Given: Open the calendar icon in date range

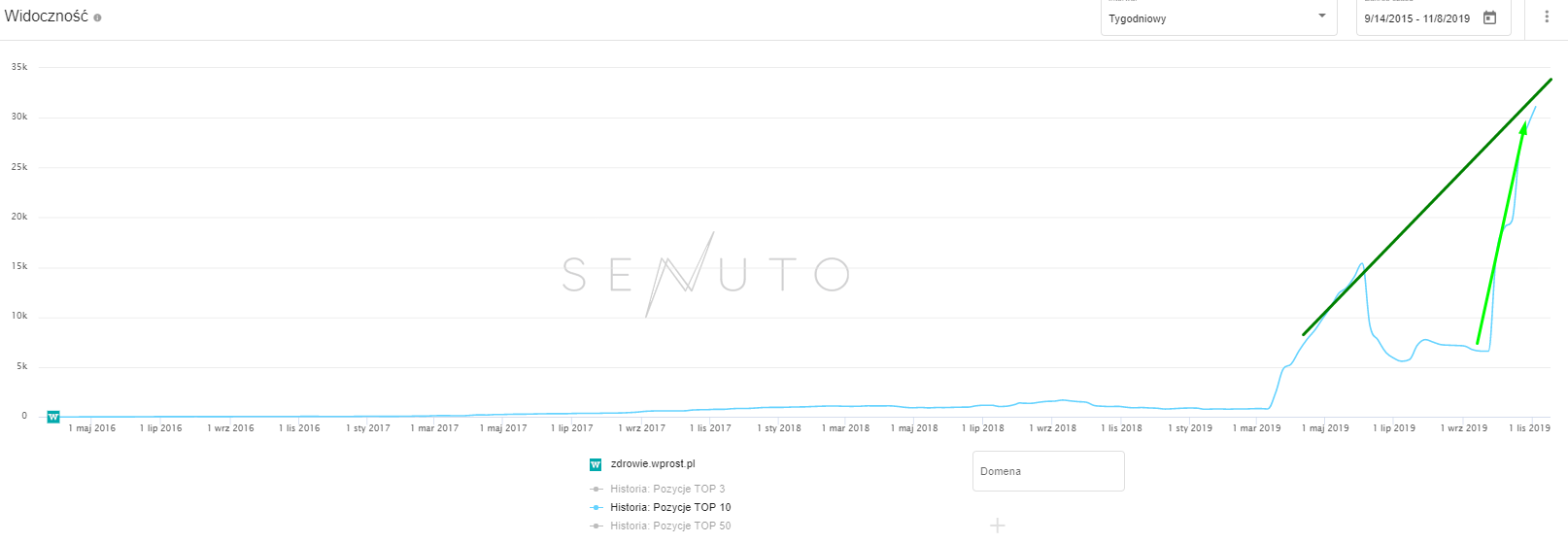Looking at the screenshot, I should 1489,17.
